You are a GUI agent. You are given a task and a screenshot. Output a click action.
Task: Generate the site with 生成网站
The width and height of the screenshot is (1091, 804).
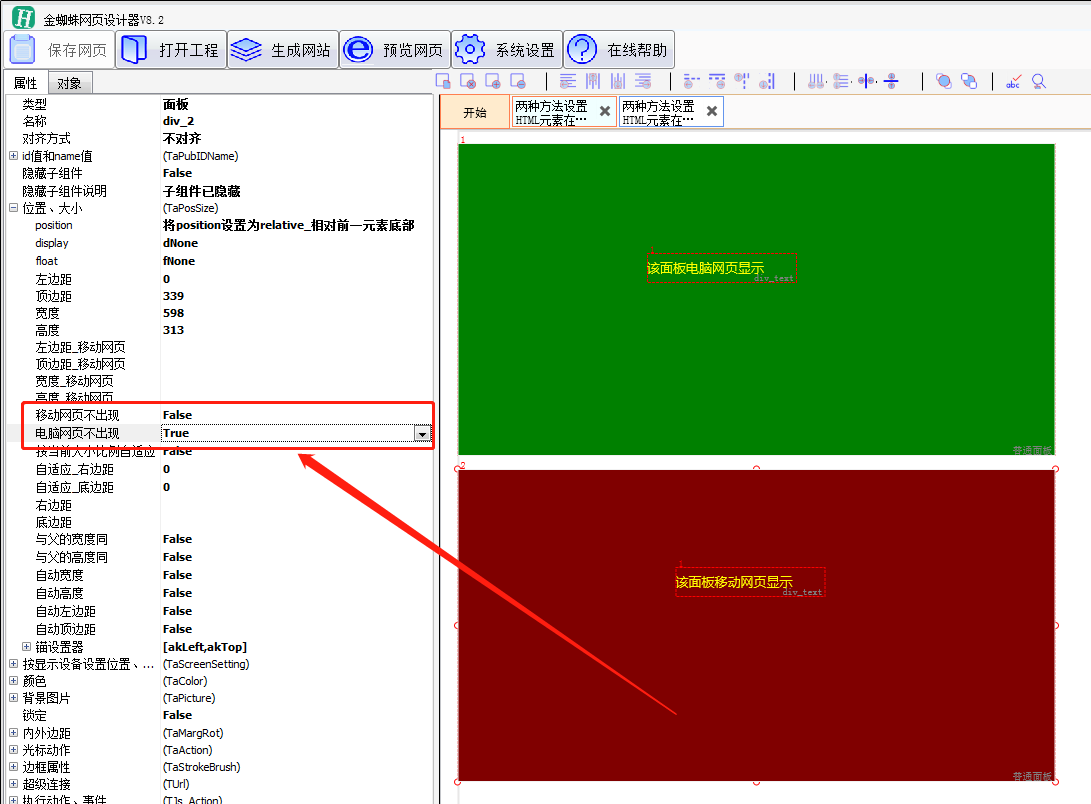tap(283, 49)
